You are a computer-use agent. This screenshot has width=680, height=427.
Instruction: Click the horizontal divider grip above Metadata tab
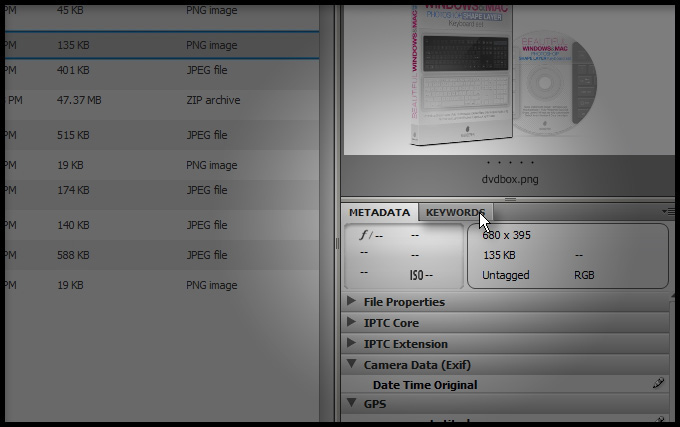(510, 199)
